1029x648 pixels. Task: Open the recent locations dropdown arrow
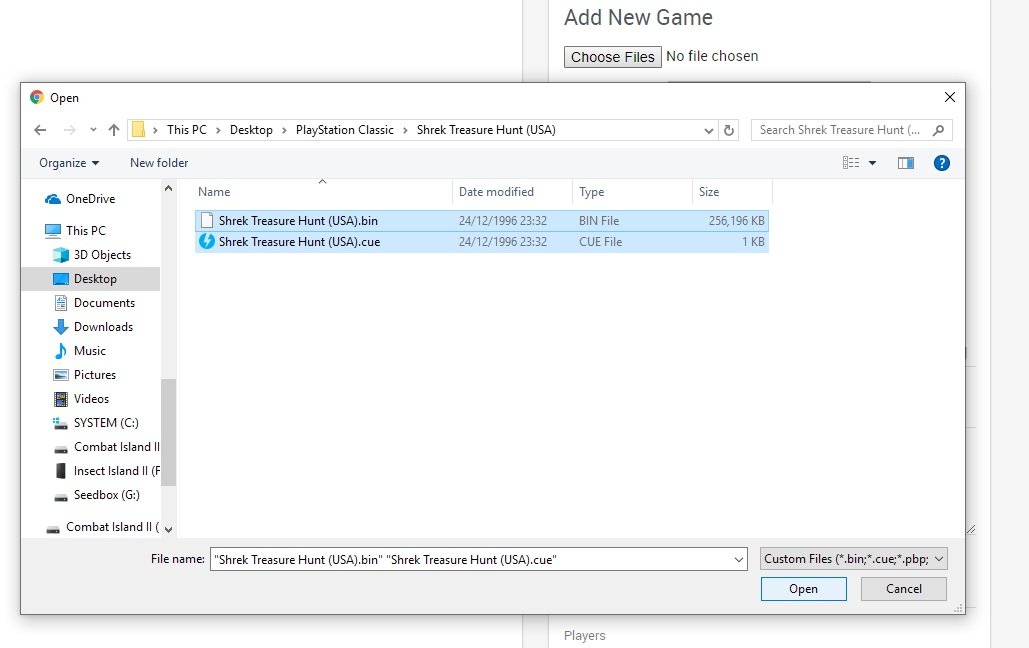coord(93,130)
